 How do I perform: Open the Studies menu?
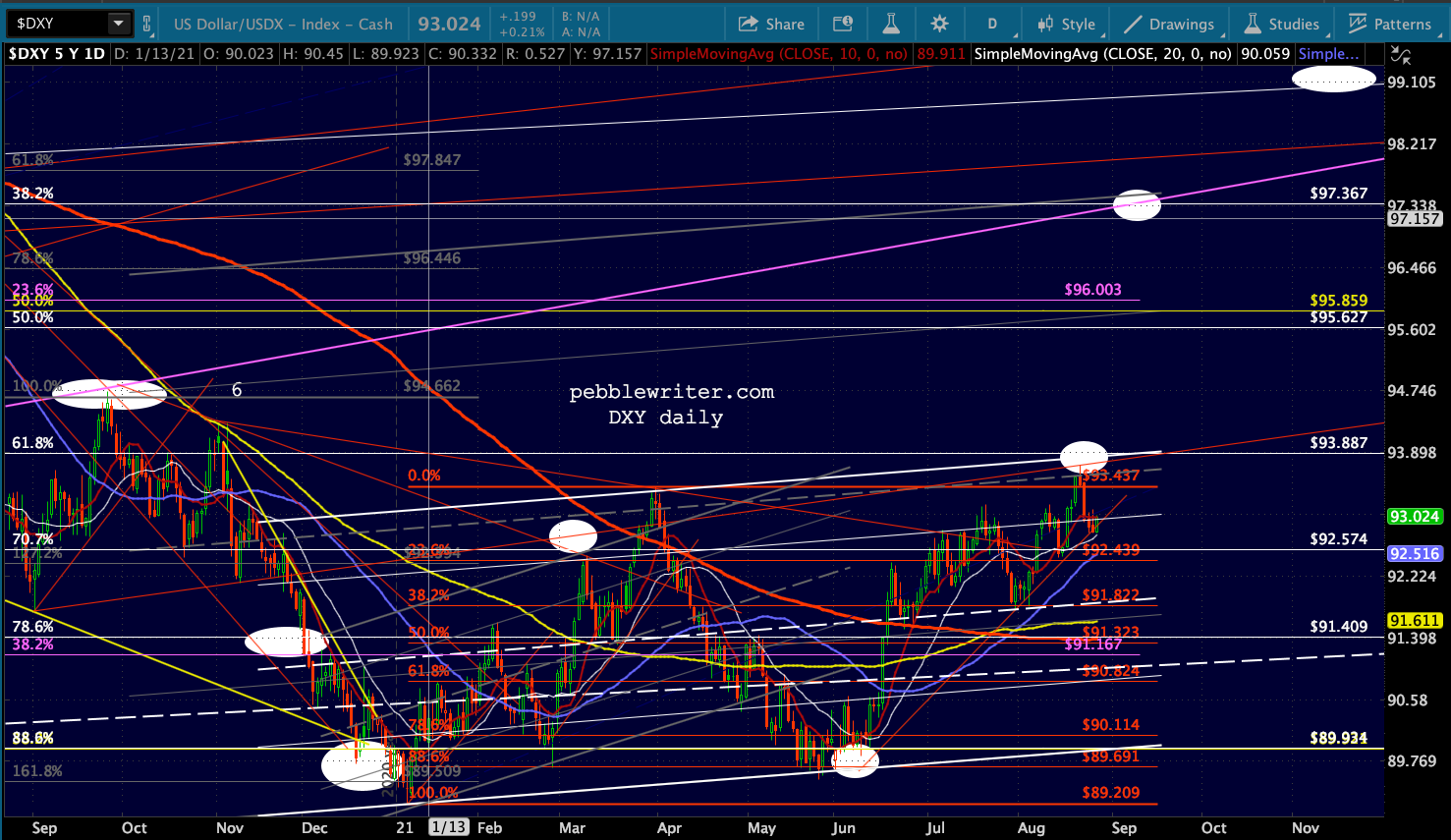click(1282, 25)
